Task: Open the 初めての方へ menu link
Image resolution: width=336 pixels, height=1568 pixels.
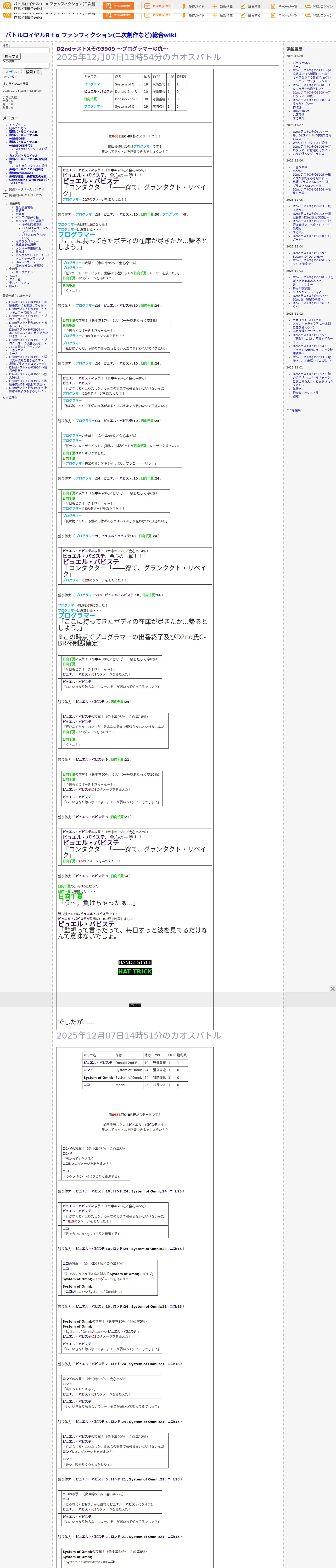Action: [x=18, y=128]
